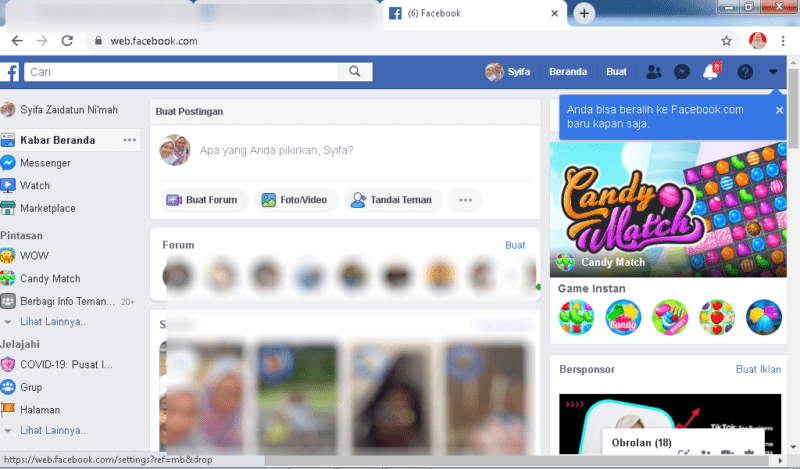Bookmark this page with star icon

point(727,41)
